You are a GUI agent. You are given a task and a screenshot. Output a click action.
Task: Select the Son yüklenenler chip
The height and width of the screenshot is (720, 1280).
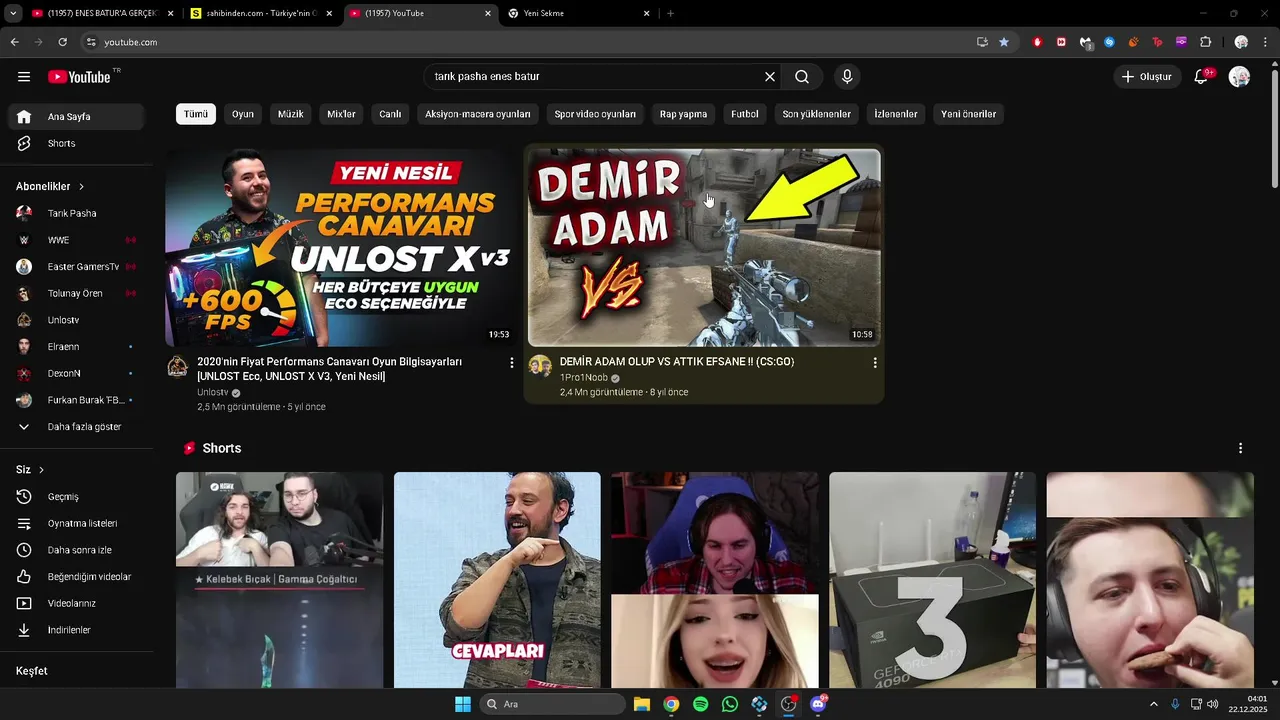tap(816, 114)
